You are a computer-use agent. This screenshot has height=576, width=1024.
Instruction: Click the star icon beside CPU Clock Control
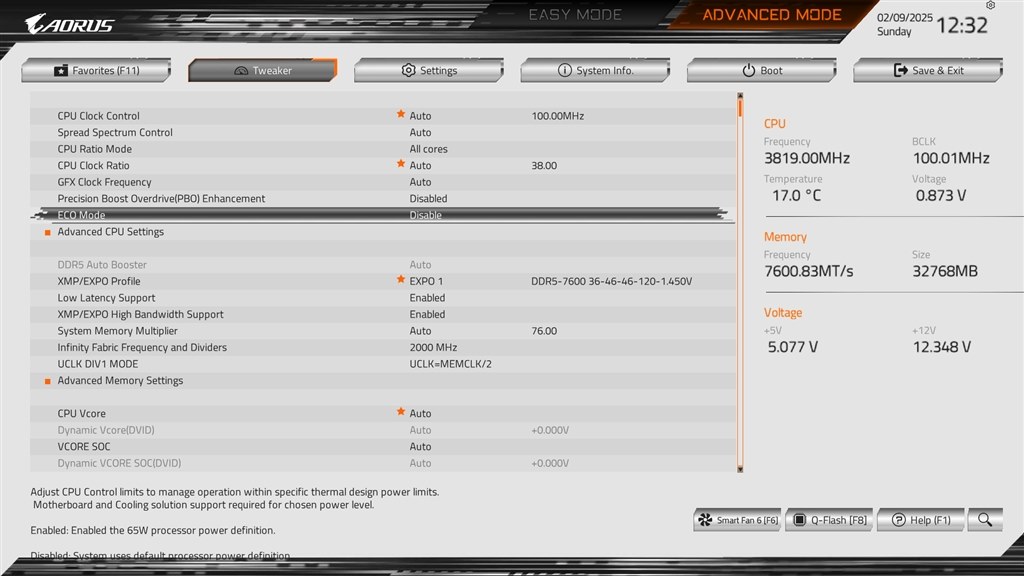coord(401,114)
